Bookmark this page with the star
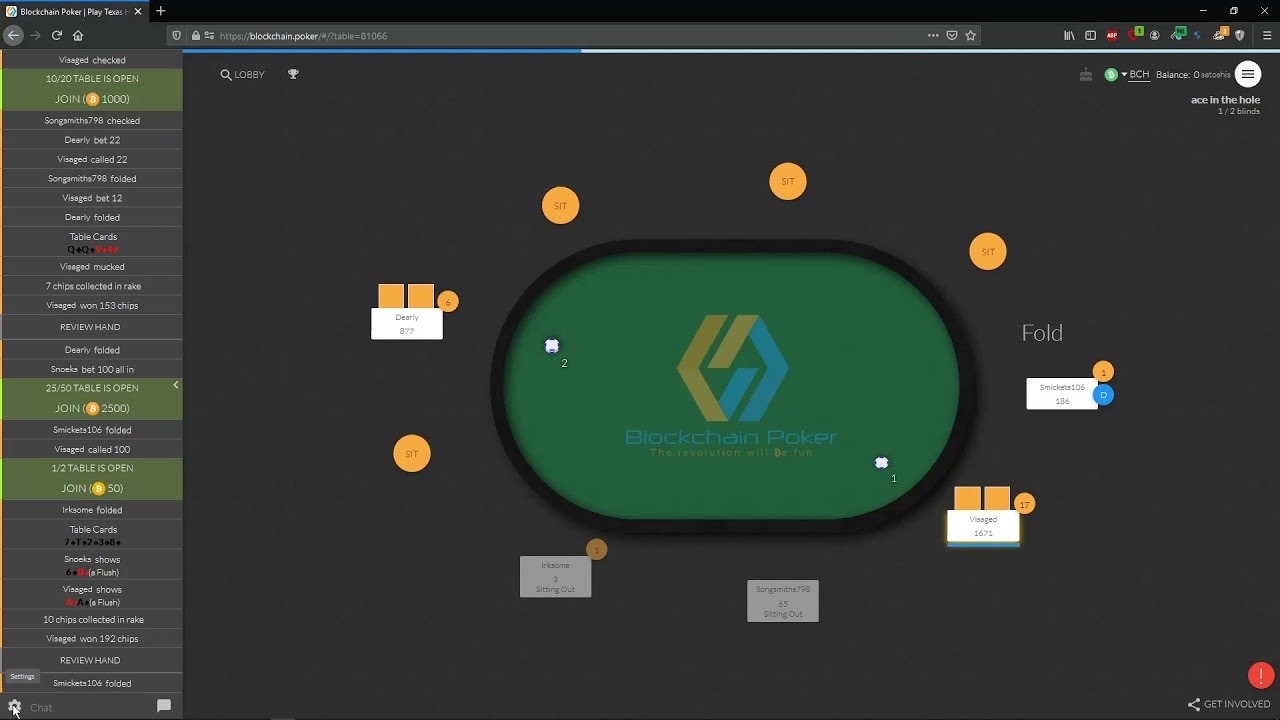The height and width of the screenshot is (720, 1280). point(970,35)
